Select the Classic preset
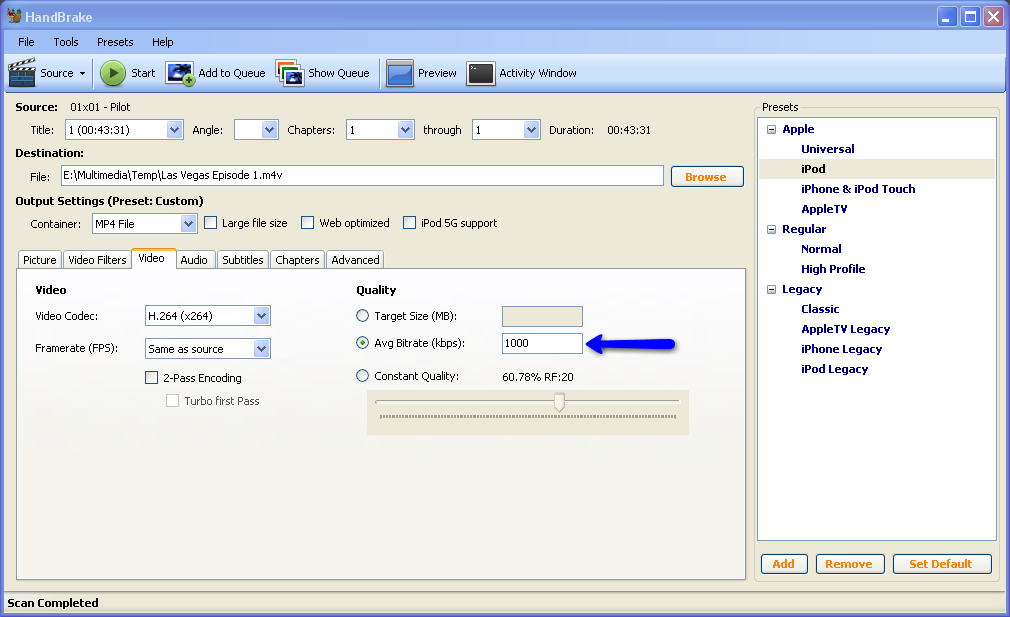The height and width of the screenshot is (617, 1010). [820, 308]
